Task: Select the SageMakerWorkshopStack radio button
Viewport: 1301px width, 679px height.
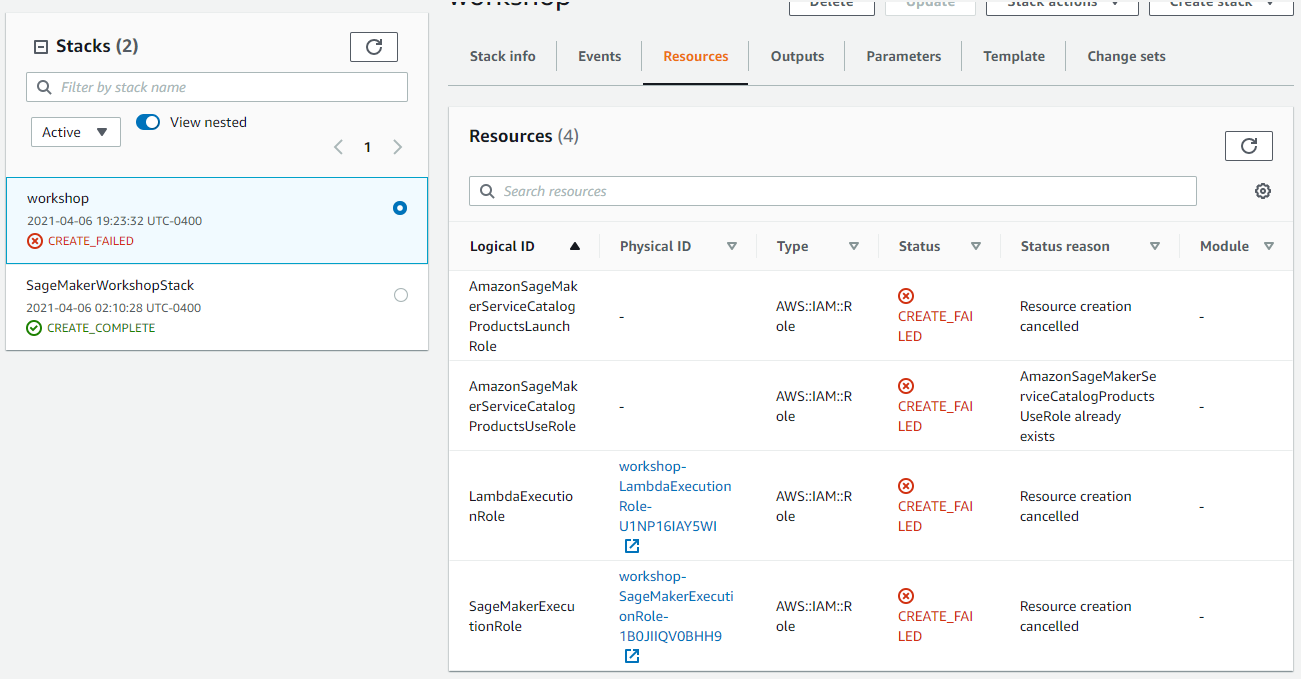Action: coord(401,295)
